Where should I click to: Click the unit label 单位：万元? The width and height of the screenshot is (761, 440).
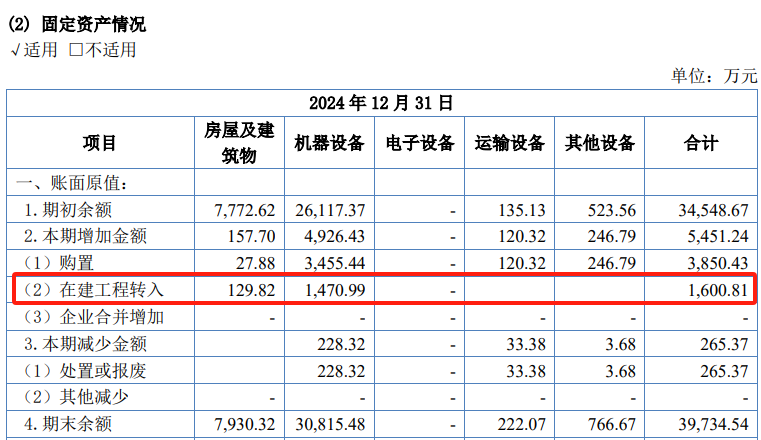[714, 76]
